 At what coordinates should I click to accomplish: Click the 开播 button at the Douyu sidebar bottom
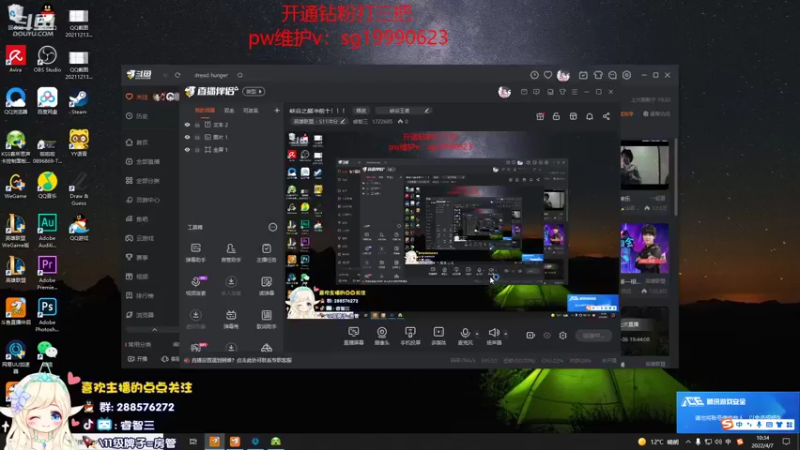[x=138, y=359]
